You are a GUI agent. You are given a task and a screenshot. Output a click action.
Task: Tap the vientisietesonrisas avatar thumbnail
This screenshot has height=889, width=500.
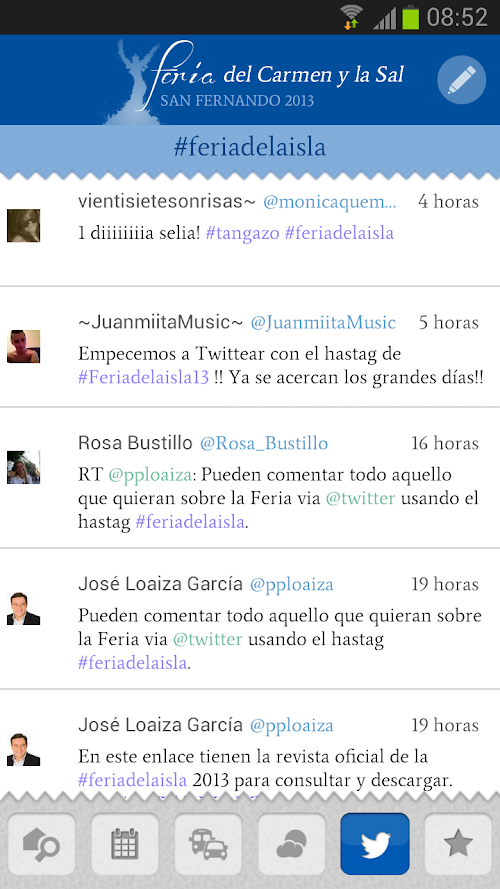point(23,226)
